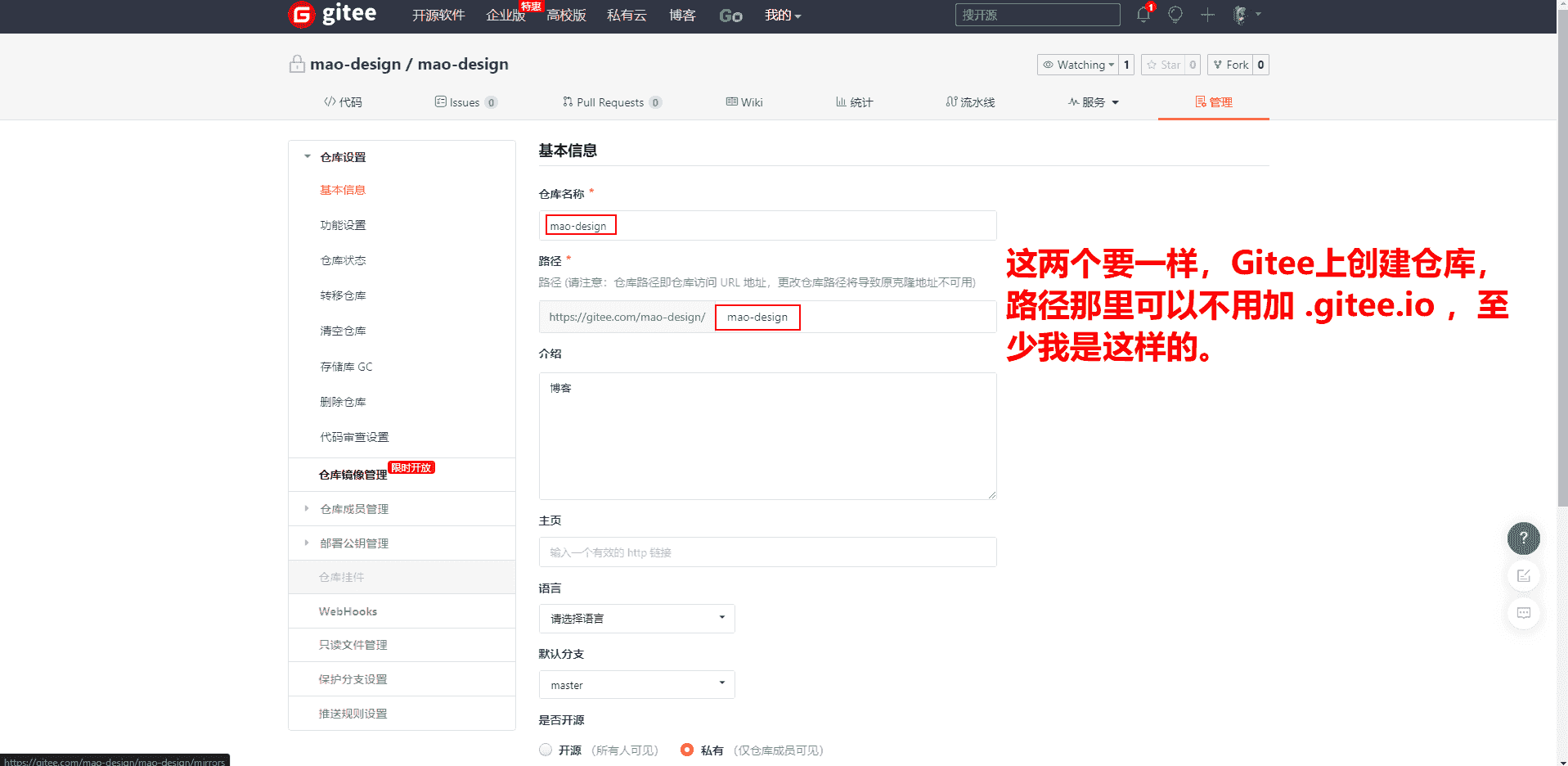The width and height of the screenshot is (1568, 766).
Task: Click the Gitee logo icon
Action: (x=302, y=15)
